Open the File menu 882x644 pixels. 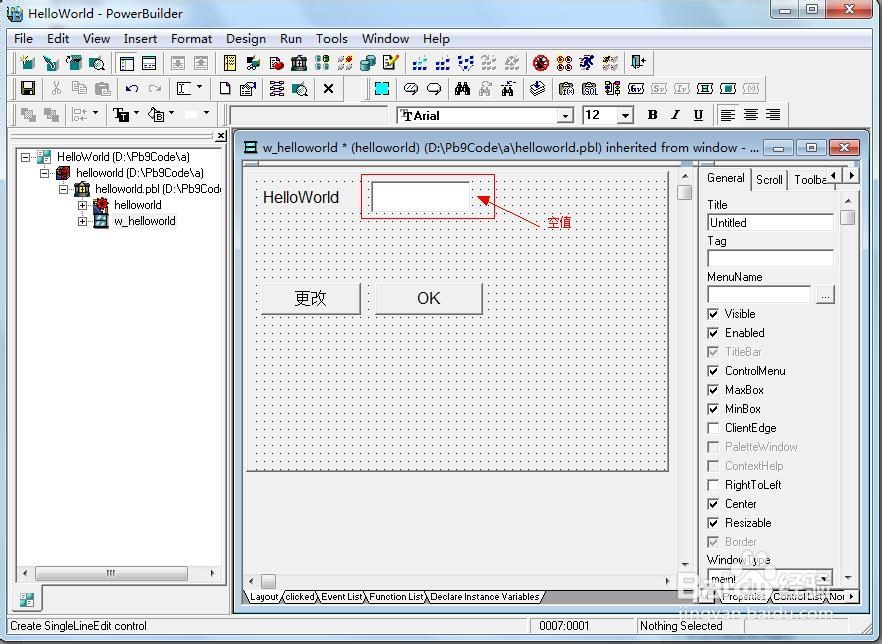click(23, 39)
